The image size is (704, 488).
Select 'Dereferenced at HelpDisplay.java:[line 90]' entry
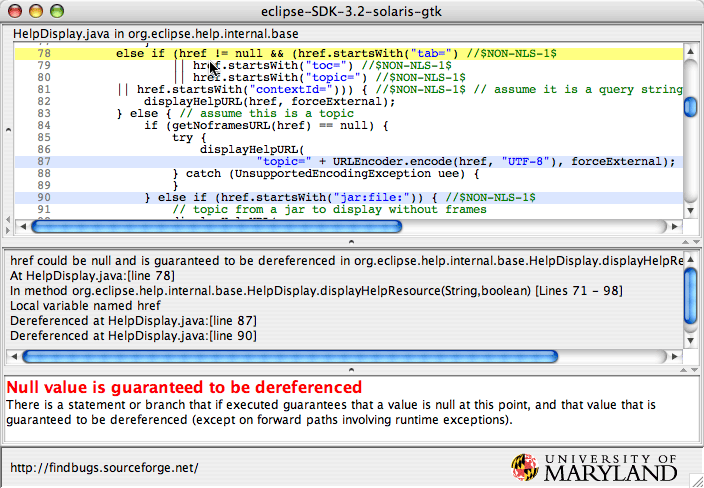[119, 335]
